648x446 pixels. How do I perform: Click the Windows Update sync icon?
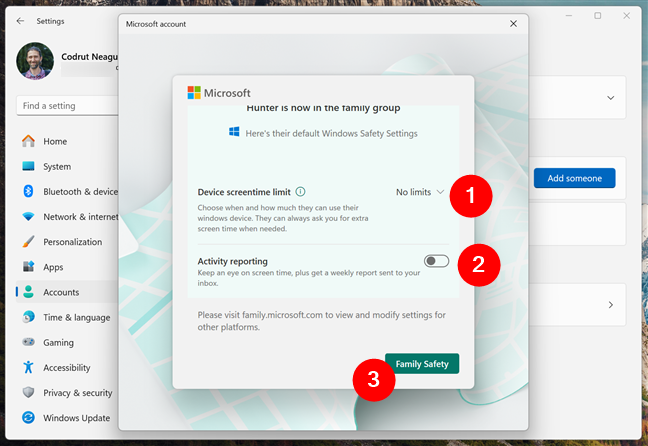click(x=28, y=417)
